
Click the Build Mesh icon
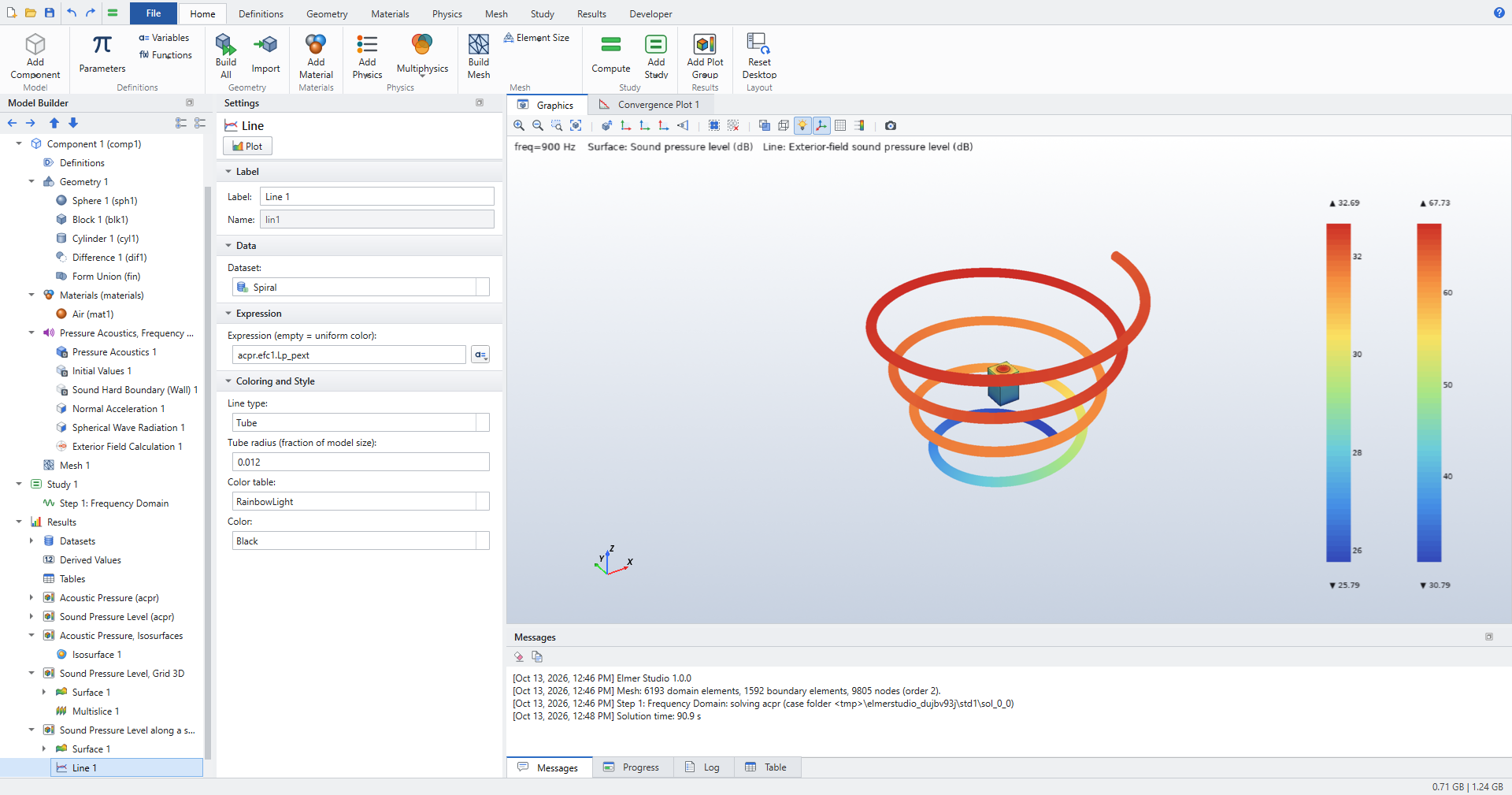point(479,44)
